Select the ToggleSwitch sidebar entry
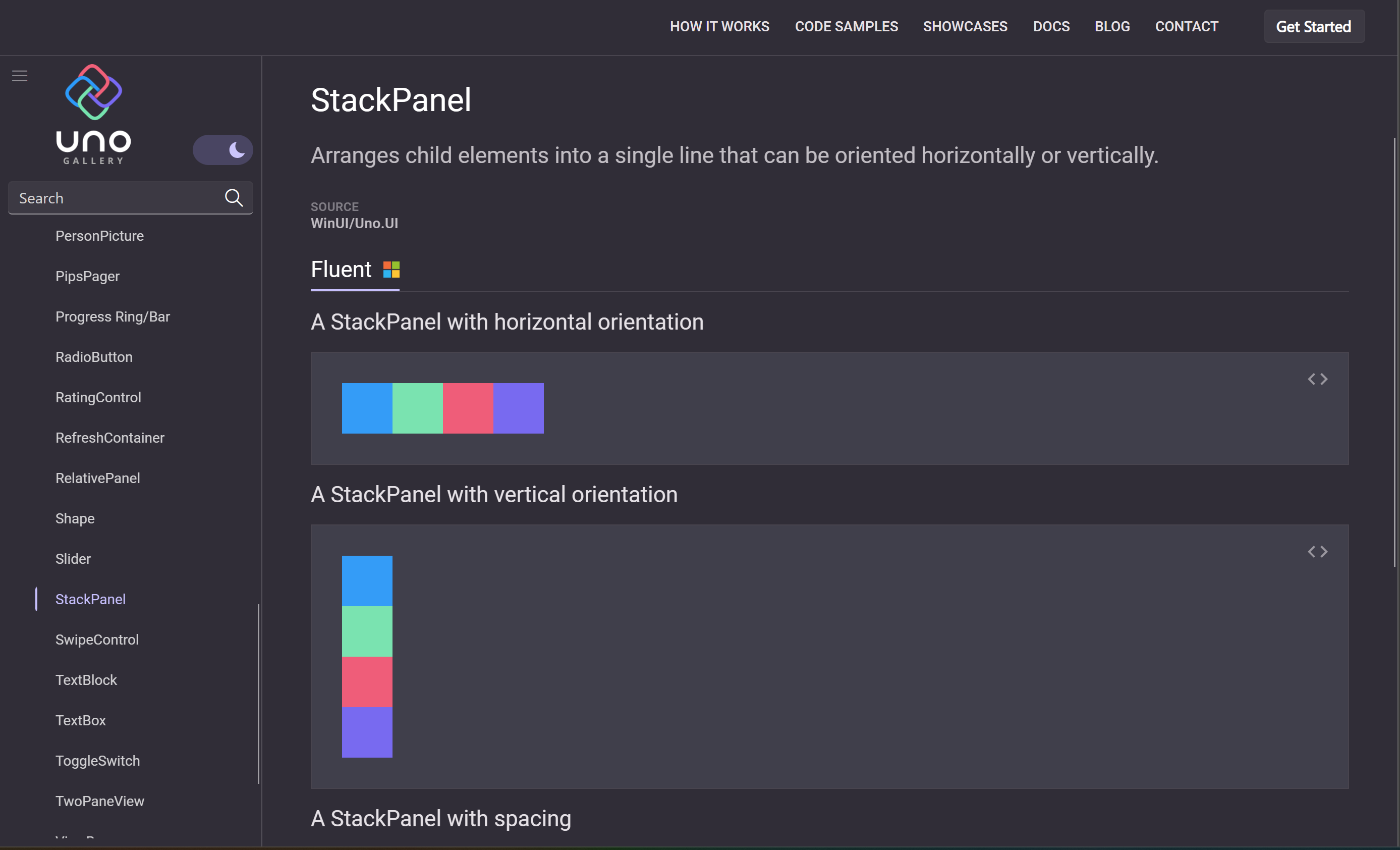Screen dimensions: 1400x850 tap(98, 760)
